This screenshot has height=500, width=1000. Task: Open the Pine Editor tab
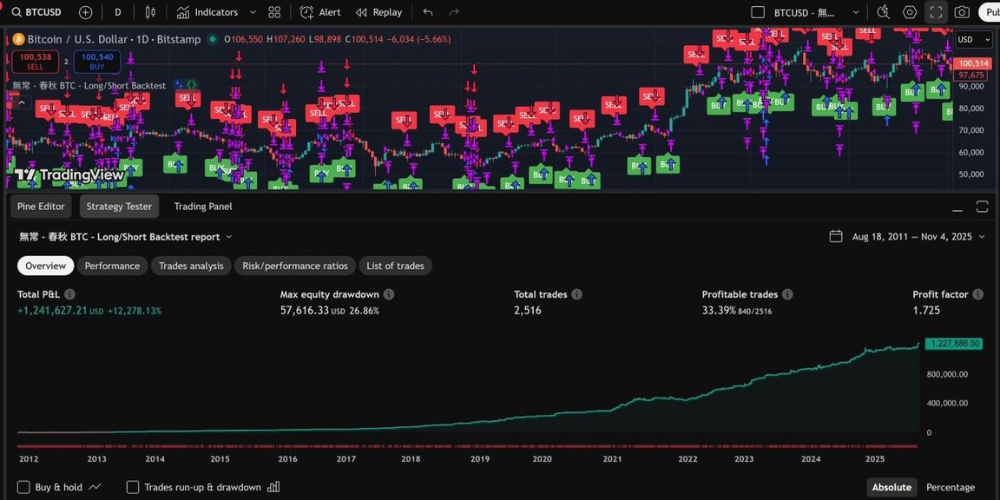pos(41,206)
